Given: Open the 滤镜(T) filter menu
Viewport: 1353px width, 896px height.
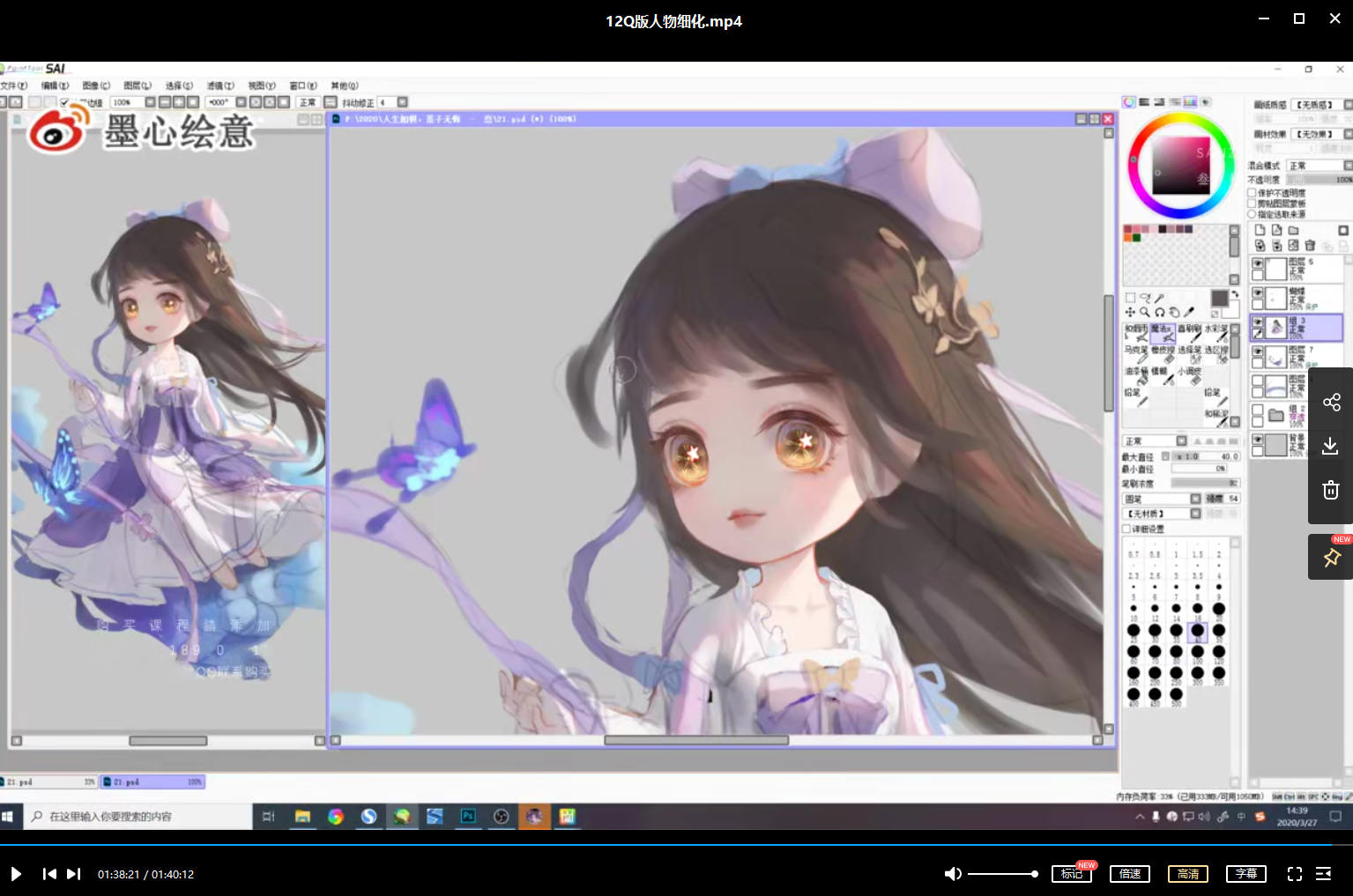Looking at the screenshot, I should pyautogui.click(x=219, y=85).
